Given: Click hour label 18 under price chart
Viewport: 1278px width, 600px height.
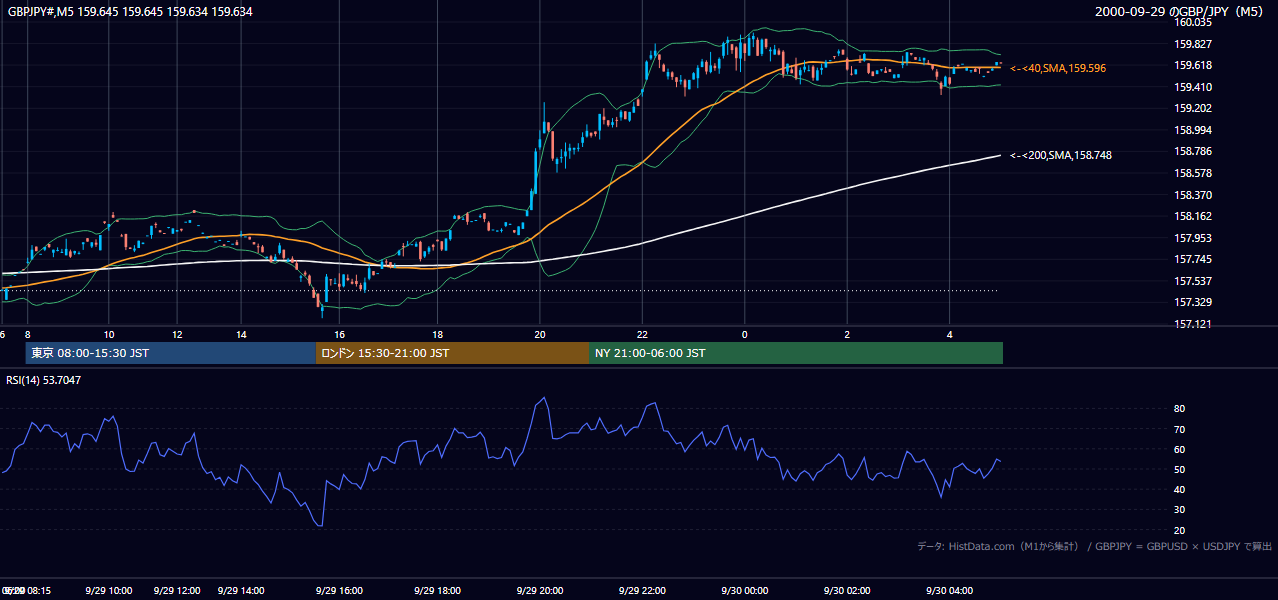Looking at the screenshot, I should click(x=438, y=335).
